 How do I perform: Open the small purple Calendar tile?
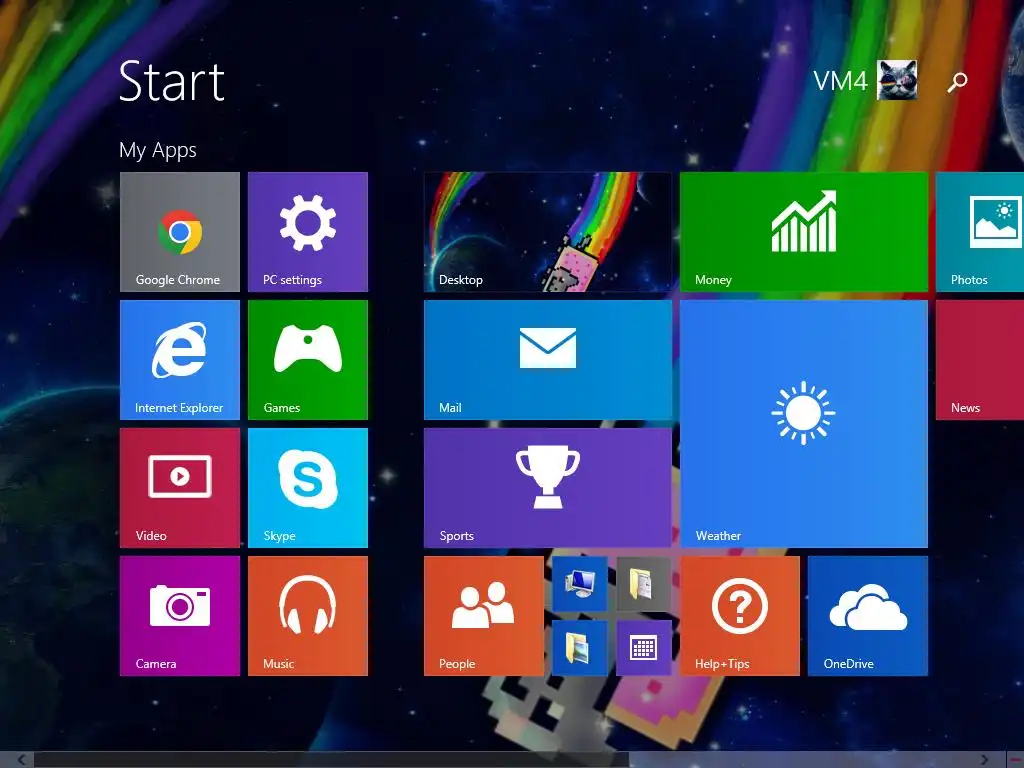point(644,648)
